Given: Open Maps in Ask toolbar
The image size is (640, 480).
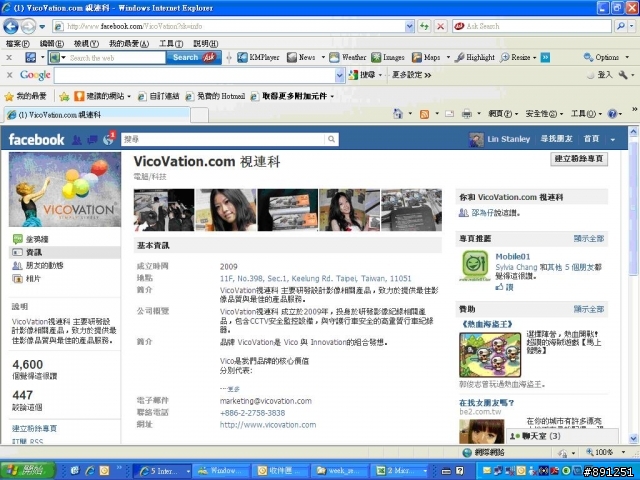Looking at the screenshot, I should pyautogui.click(x=426, y=58).
